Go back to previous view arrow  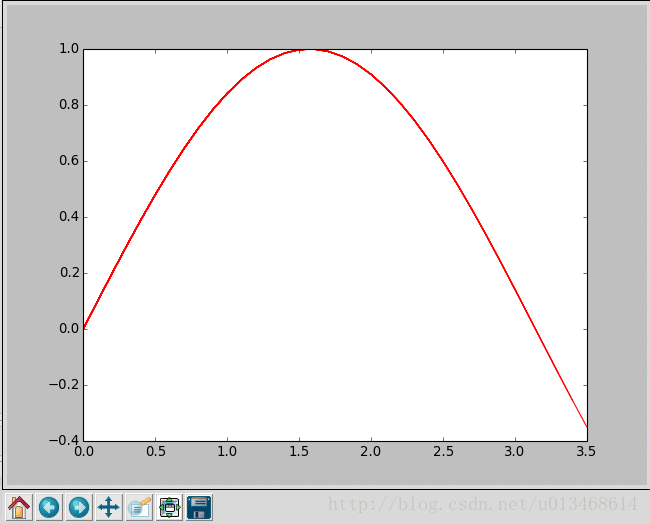point(49,507)
